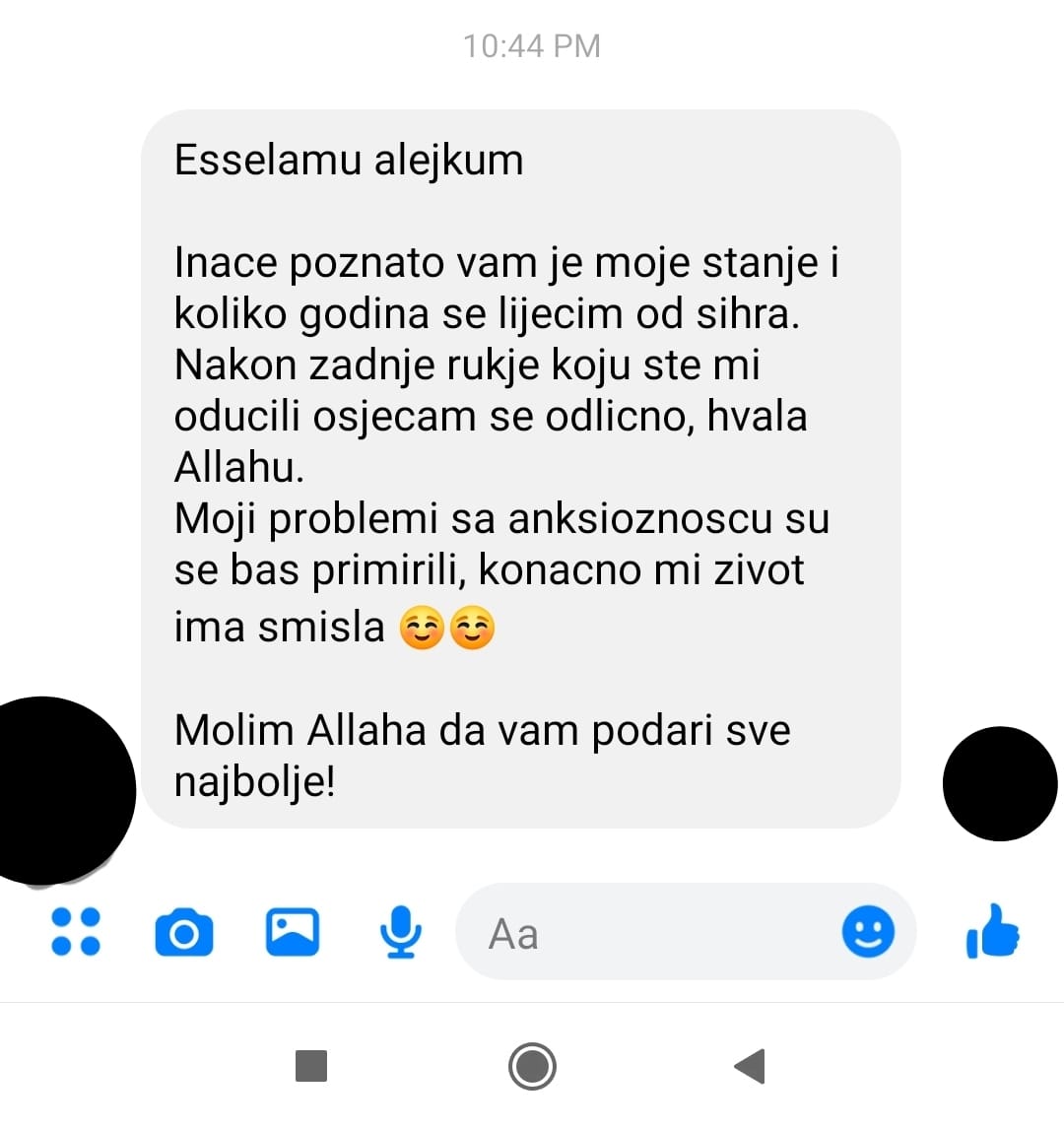Select the "Esselamu alejkum" greeting line
Viewport: 1064px width, 1130px height.
(349, 160)
